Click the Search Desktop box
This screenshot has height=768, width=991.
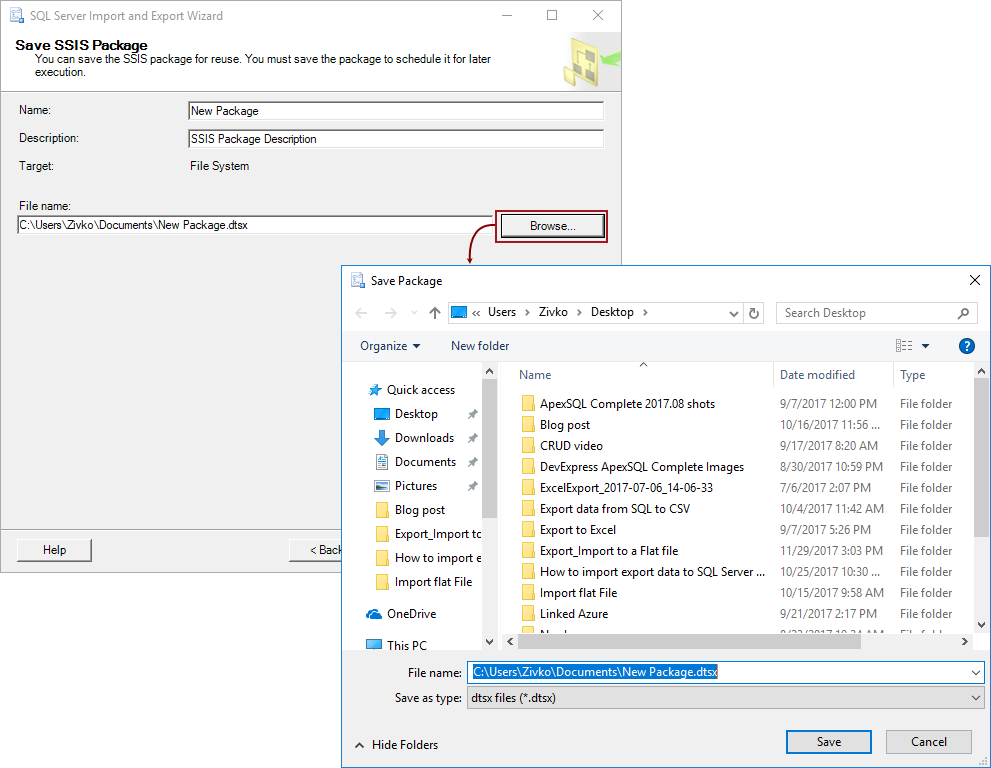(x=877, y=313)
